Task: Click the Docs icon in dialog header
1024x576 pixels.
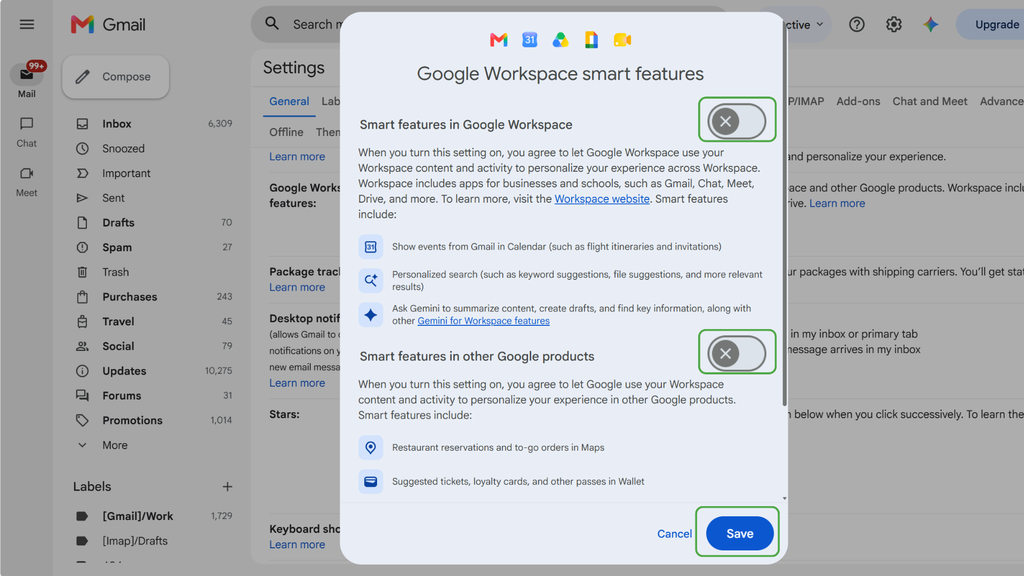Action: [x=591, y=40]
